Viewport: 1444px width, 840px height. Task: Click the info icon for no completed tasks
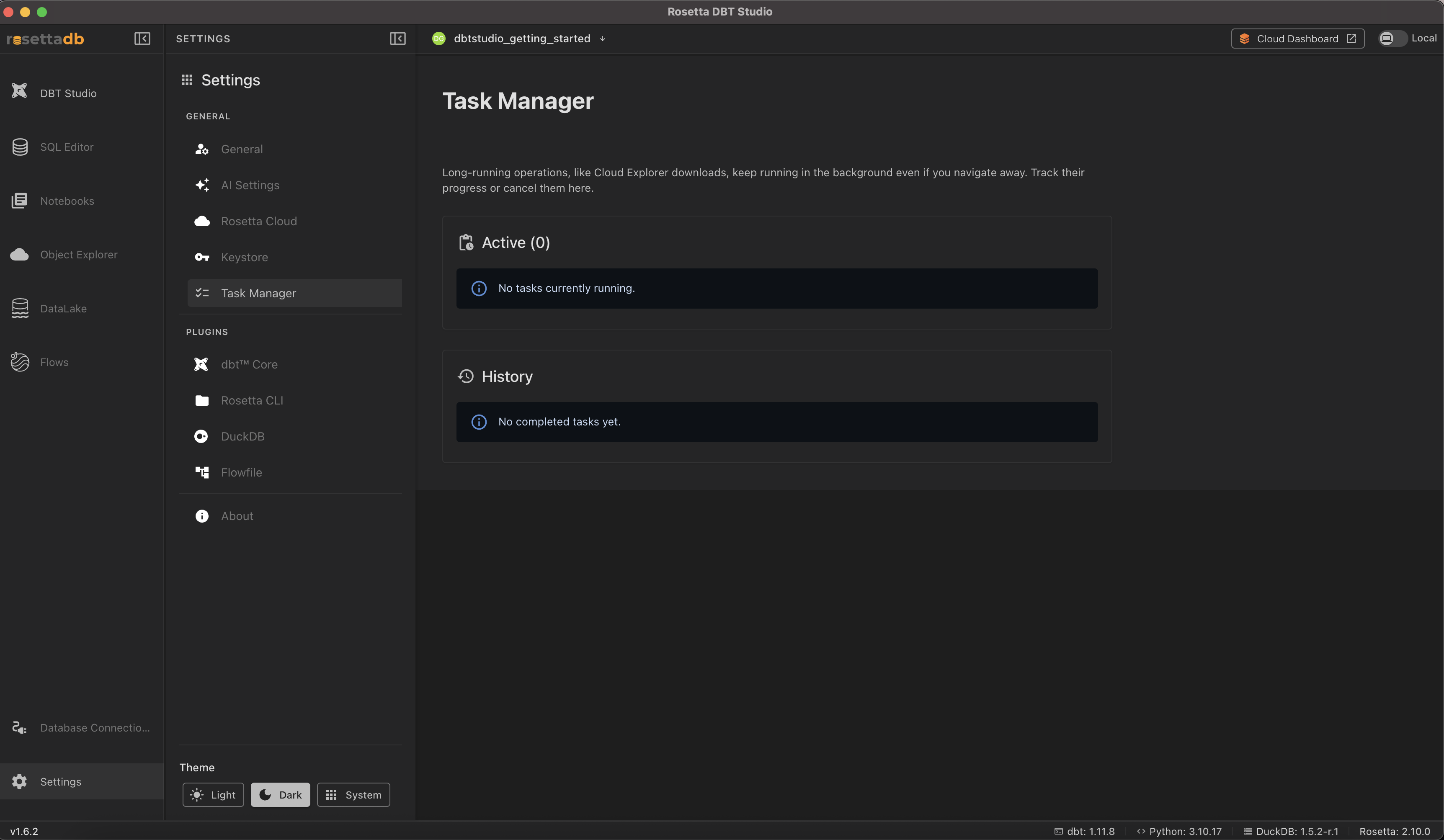click(x=479, y=422)
